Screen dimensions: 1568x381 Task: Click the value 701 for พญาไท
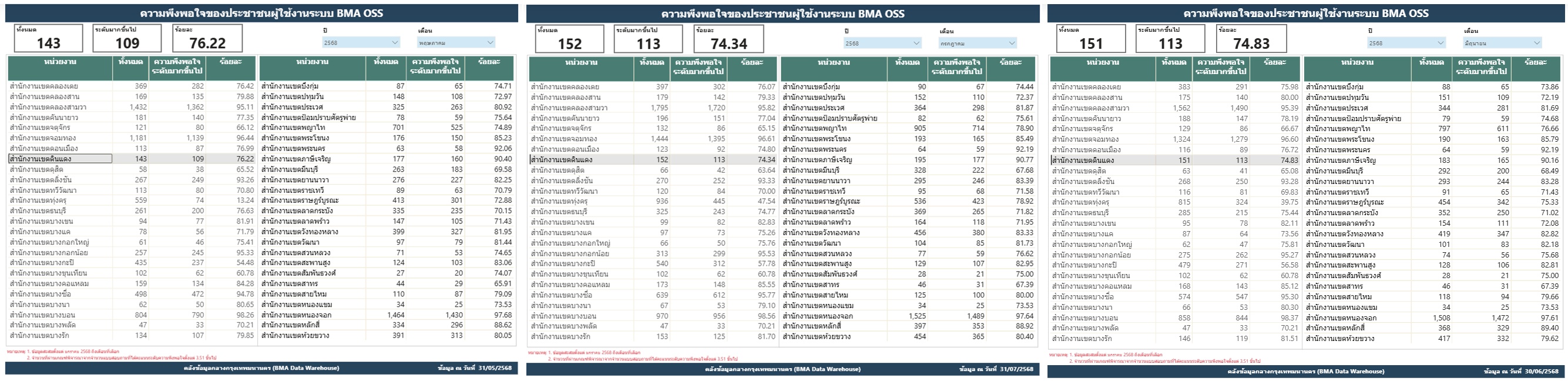pos(399,128)
